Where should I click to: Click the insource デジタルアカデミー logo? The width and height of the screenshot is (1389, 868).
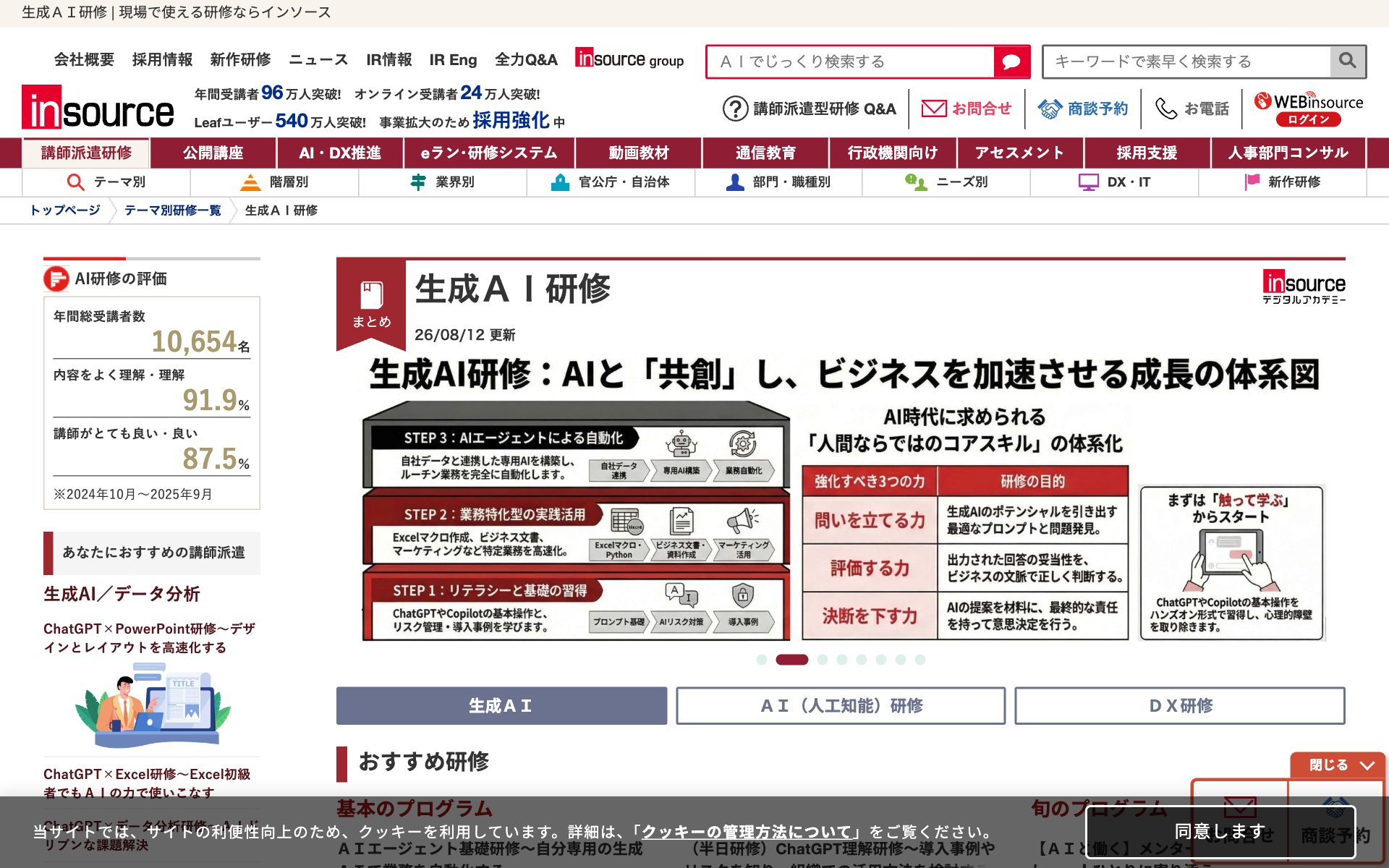click(1304, 286)
